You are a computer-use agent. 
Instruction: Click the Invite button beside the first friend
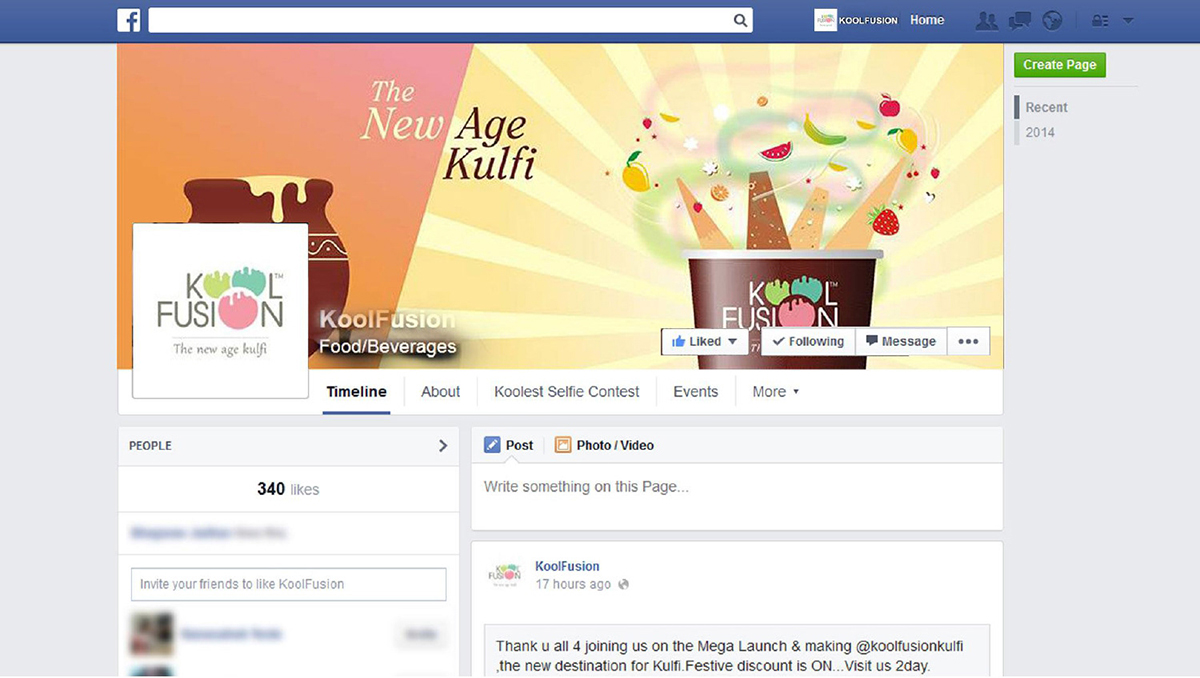(x=421, y=634)
